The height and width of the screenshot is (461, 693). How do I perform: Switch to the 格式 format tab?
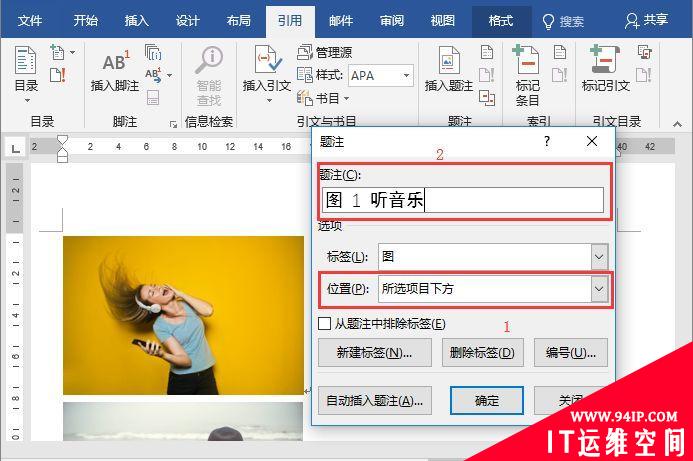click(x=501, y=20)
